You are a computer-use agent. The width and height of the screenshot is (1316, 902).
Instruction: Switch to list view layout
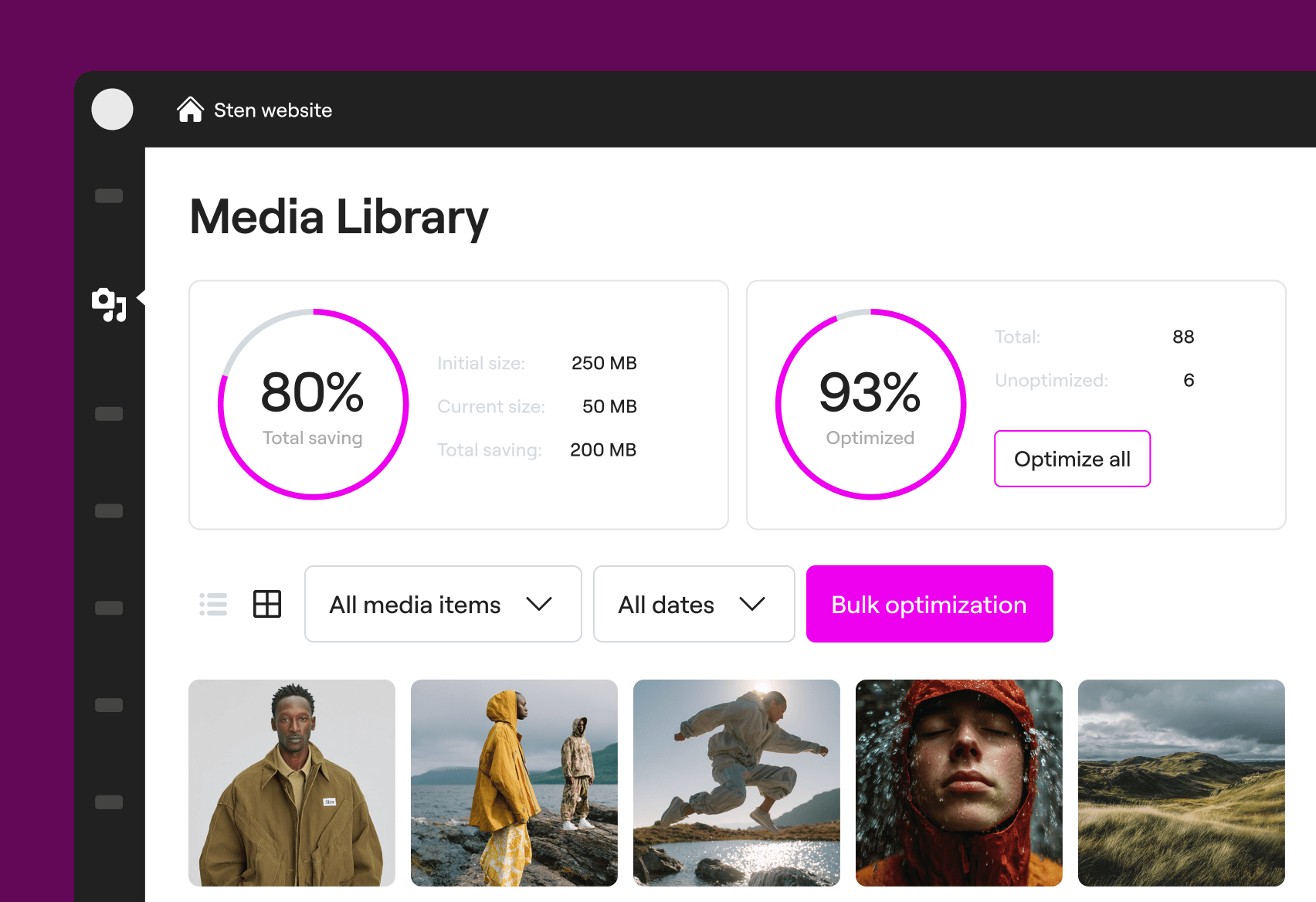(x=213, y=604)
